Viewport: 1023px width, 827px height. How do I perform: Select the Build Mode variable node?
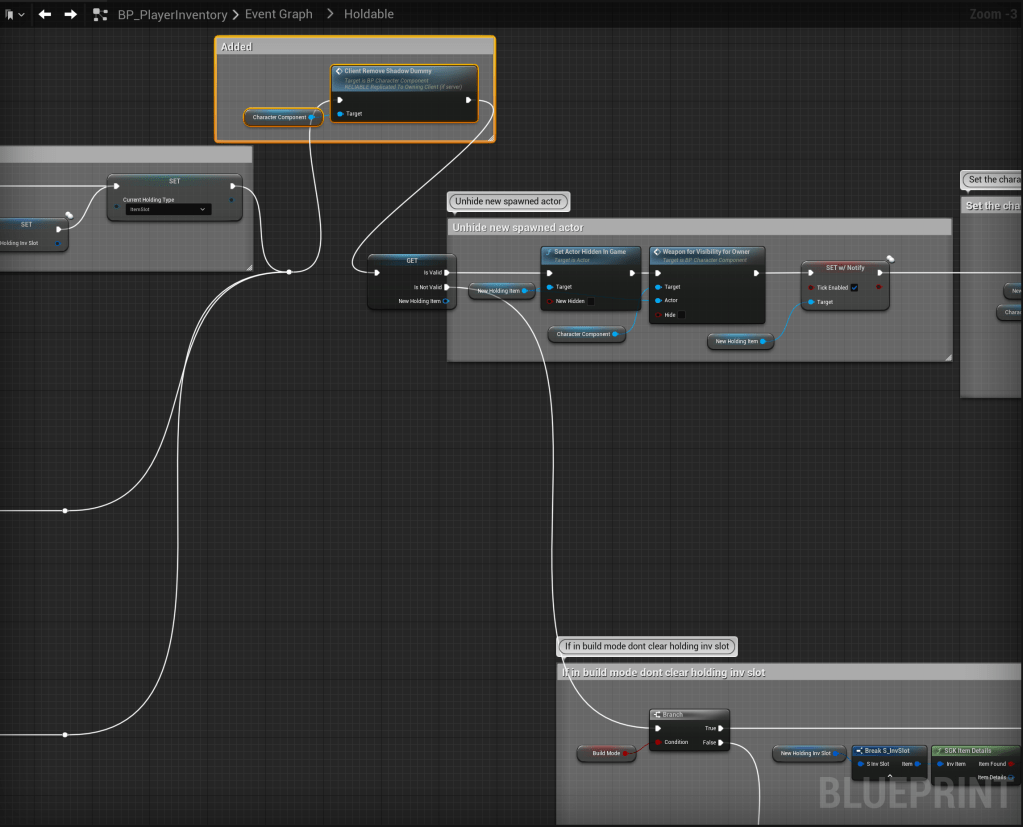(x=606, y=753)
